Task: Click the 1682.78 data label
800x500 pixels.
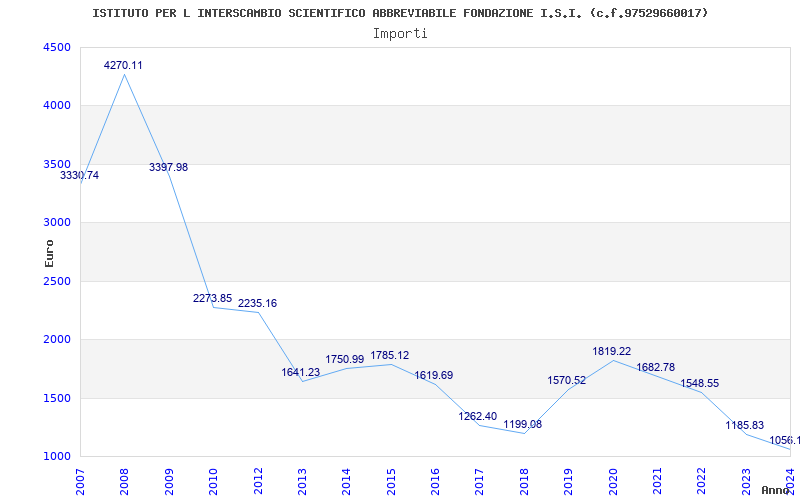Action: click(x=656, y=367)
